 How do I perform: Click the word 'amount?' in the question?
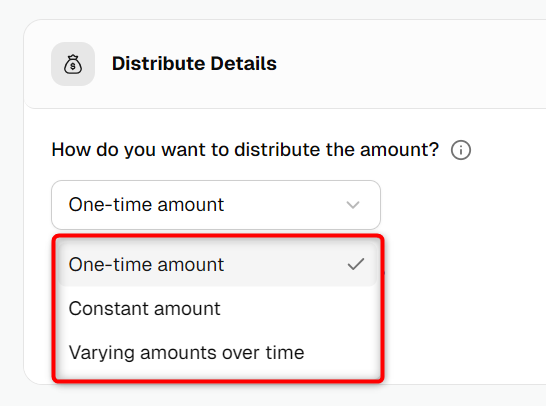coord(399,150)
